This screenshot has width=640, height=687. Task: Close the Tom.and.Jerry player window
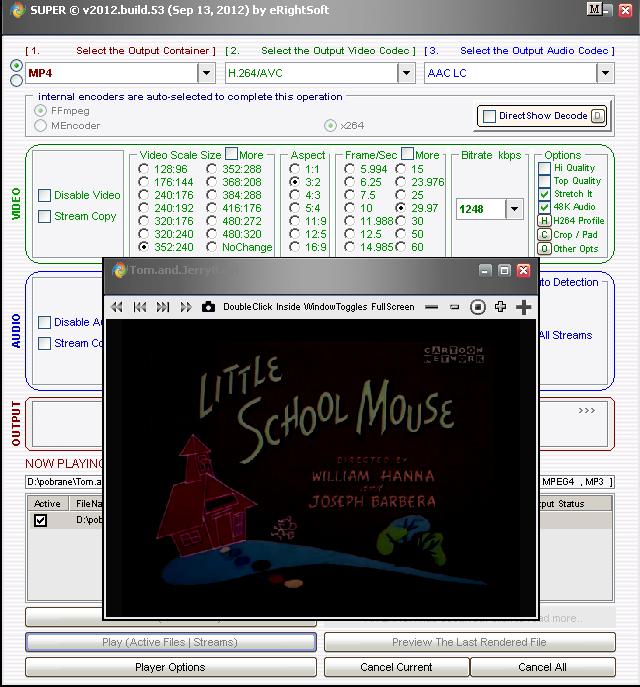[x=523, y=270]
